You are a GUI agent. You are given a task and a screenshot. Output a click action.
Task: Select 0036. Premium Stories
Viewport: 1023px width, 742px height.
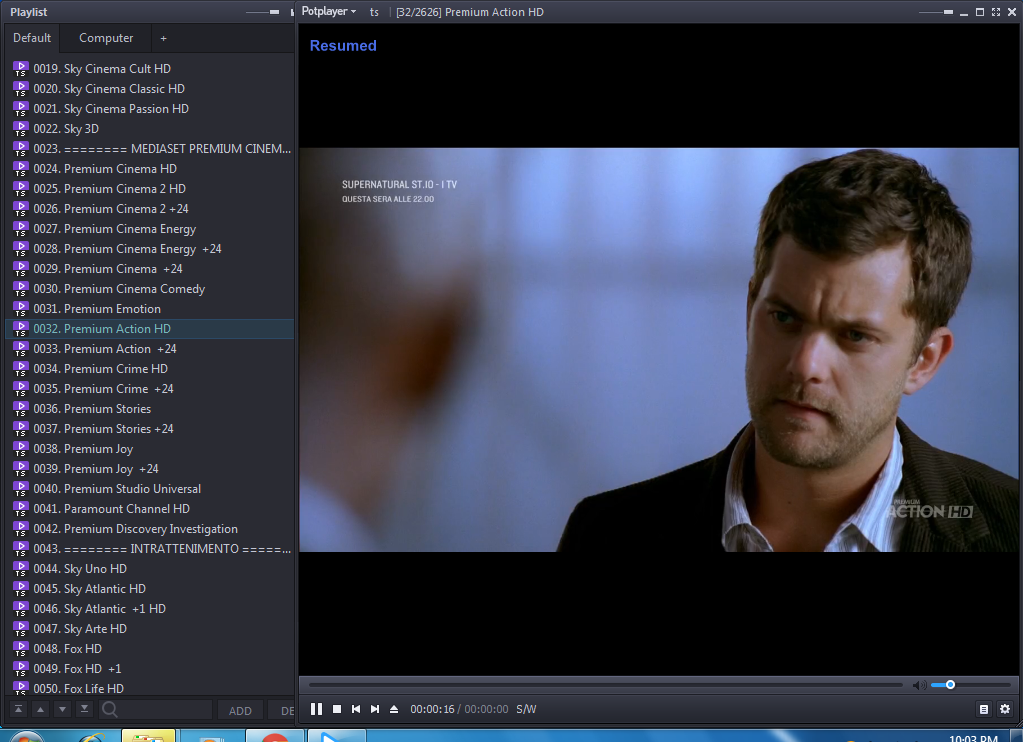(x=149, y=409)
